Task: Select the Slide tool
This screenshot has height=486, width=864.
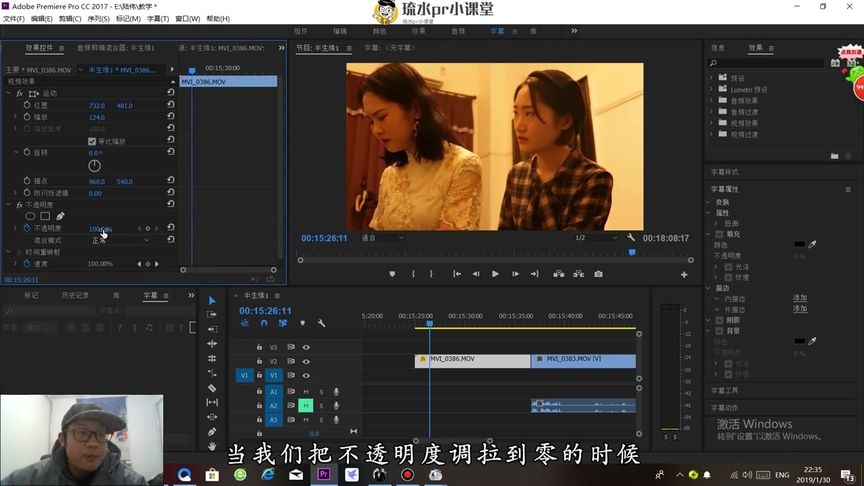Action: [x=212, y=417]
